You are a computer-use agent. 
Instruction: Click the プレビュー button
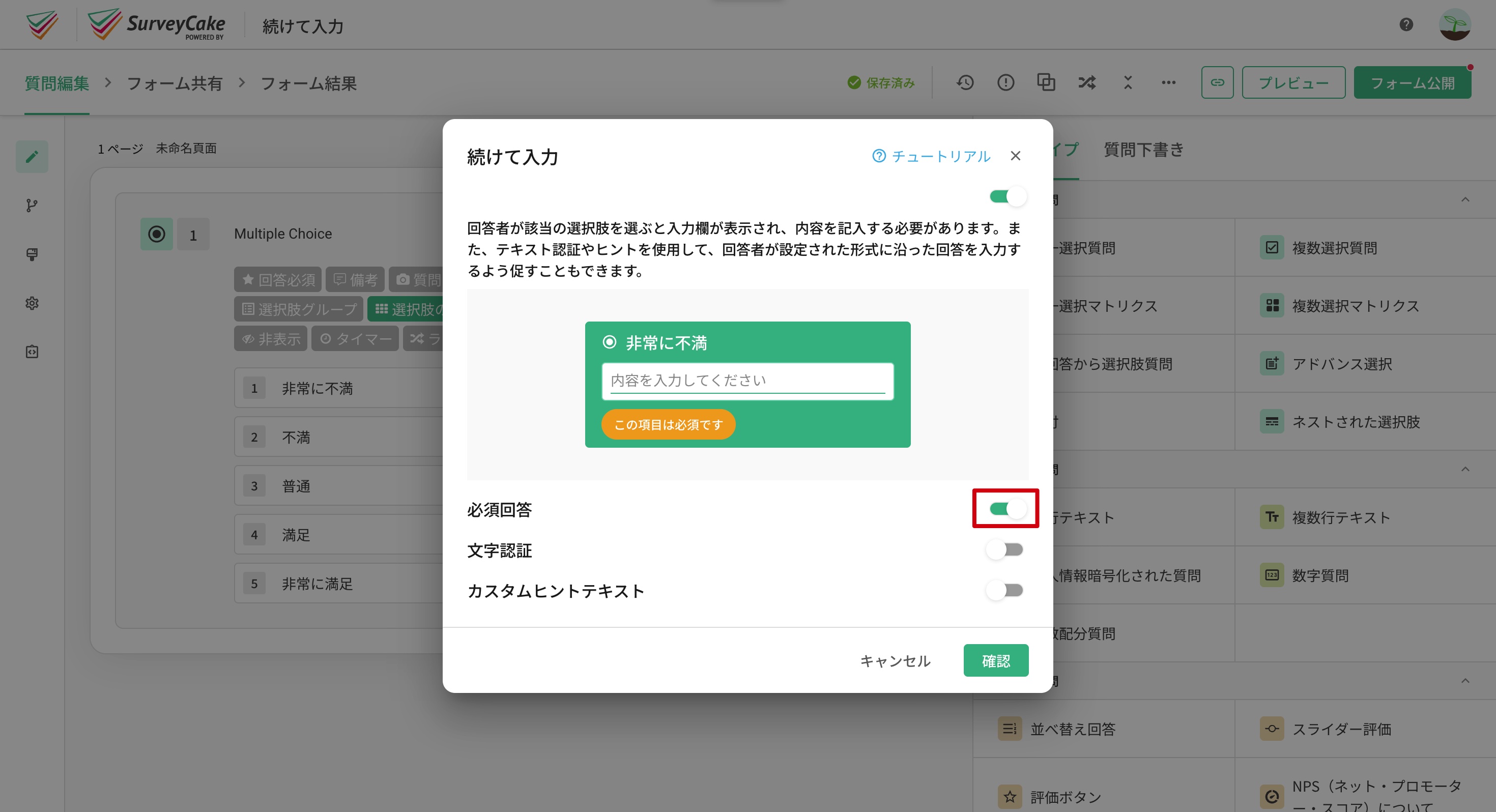1293,82
